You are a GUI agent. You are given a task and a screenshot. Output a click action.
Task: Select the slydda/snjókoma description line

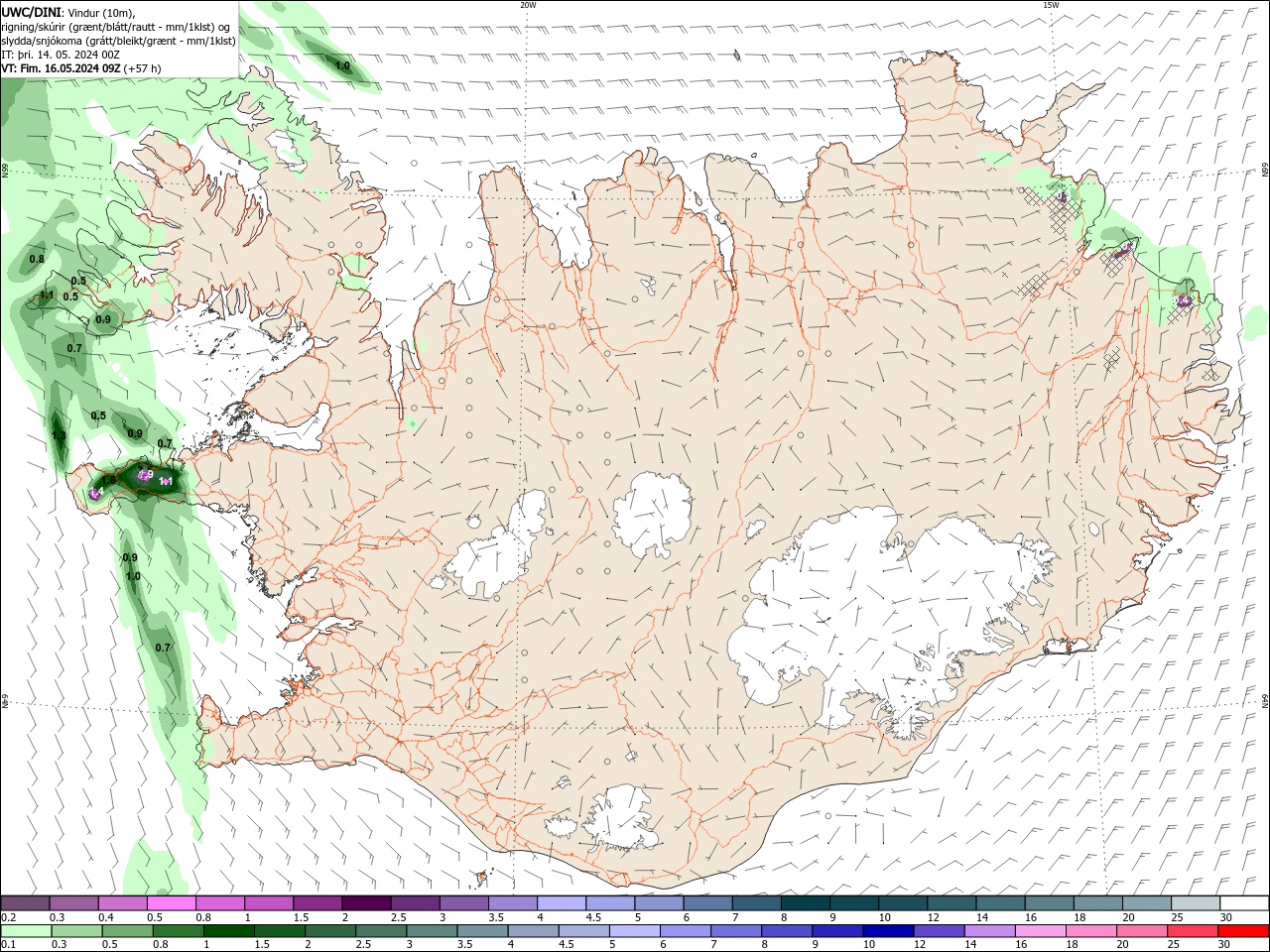click(119, 41)
